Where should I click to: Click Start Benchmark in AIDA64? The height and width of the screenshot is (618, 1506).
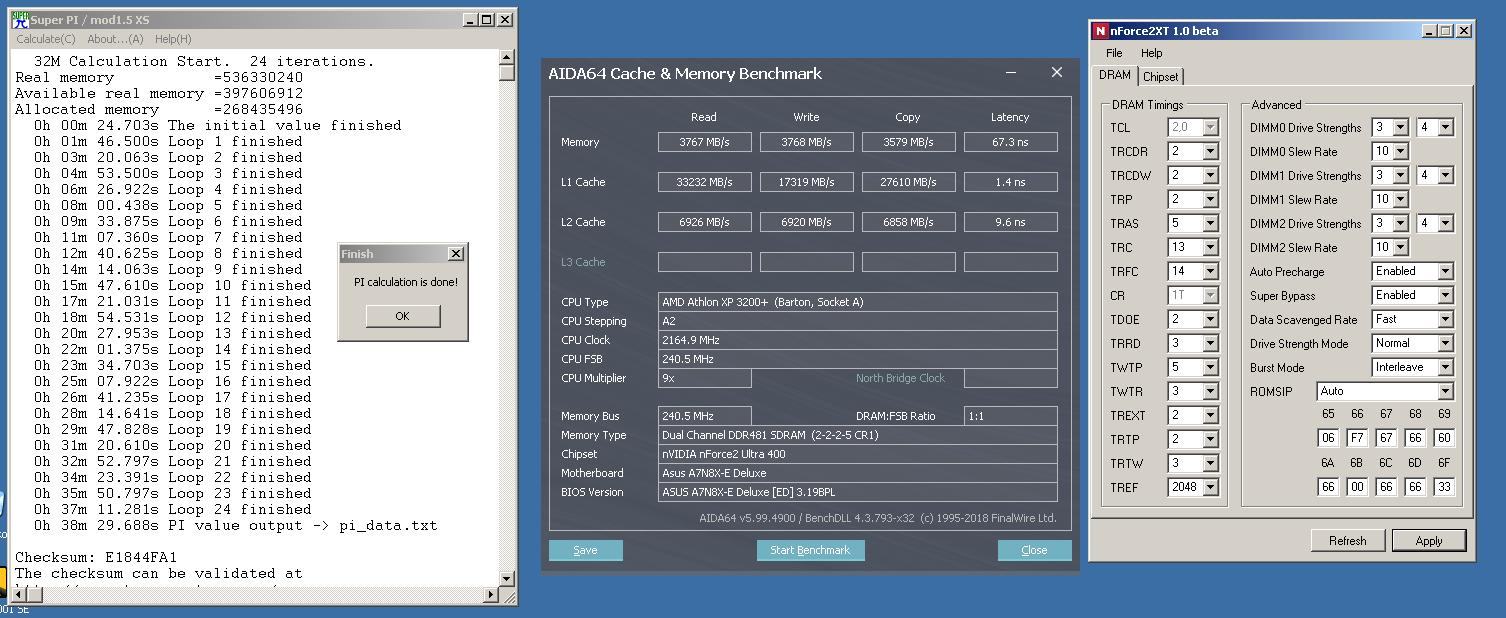pos(810,550)
